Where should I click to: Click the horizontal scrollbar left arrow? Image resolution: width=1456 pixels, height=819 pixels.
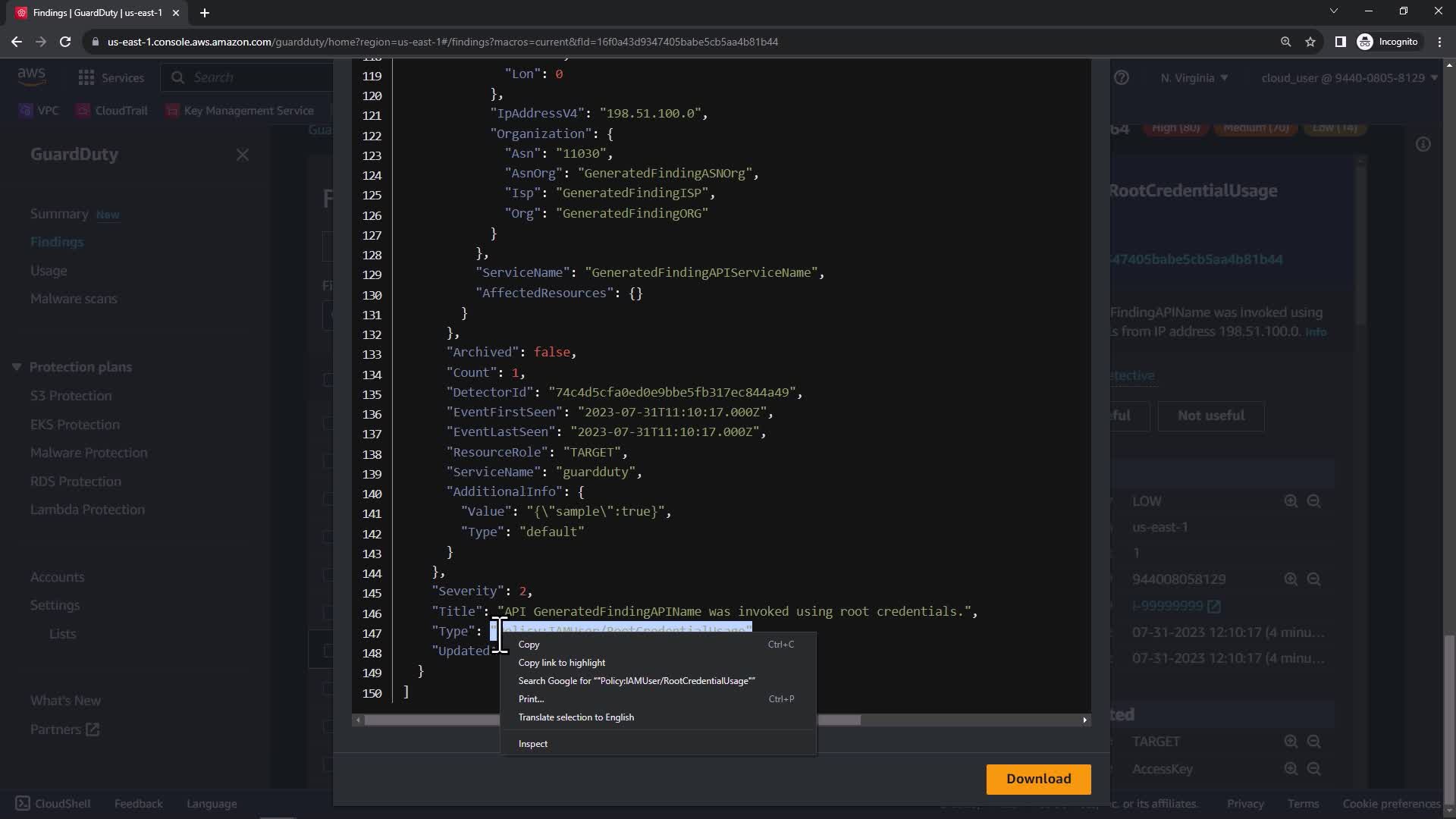coord(357,720)
